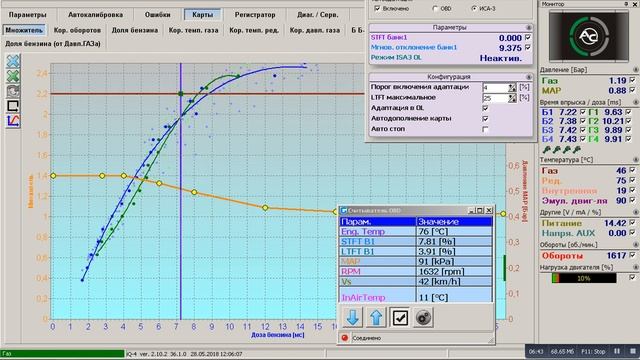
Task: Toggle the Питание 14.42 checkbox
Action: tap(632, 223)
